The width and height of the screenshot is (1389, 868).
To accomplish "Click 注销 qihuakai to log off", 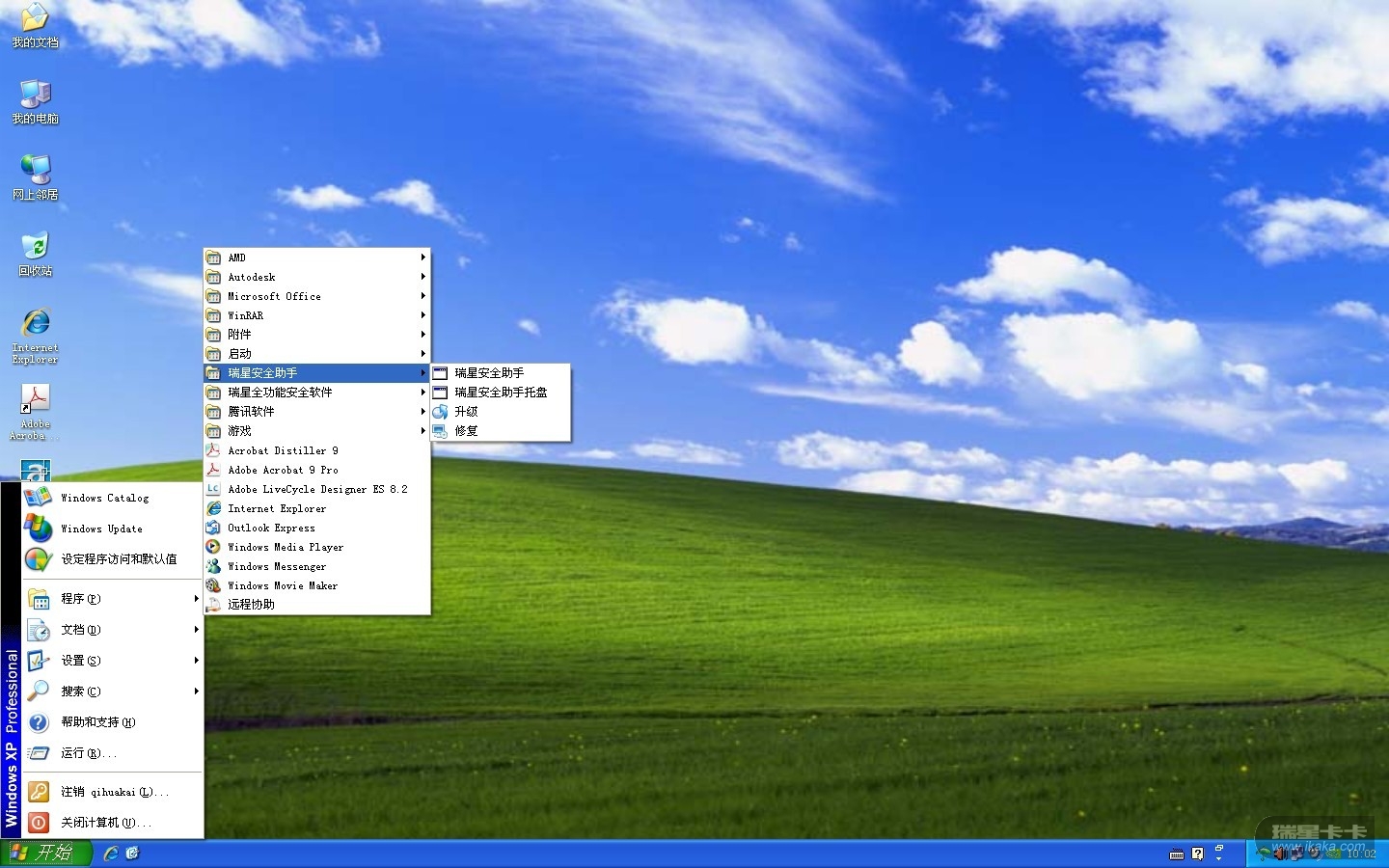I will click(x=114, y=792).
